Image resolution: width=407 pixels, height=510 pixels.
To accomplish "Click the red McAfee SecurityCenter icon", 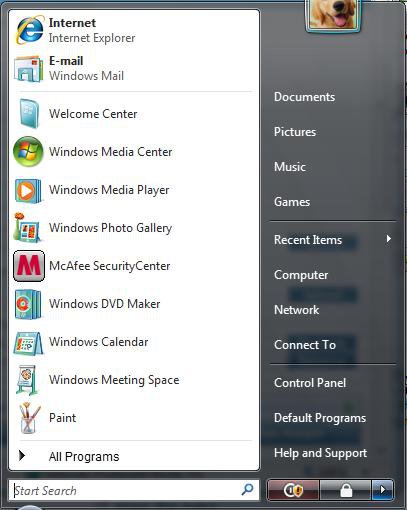I will click(x=29, y=266).
